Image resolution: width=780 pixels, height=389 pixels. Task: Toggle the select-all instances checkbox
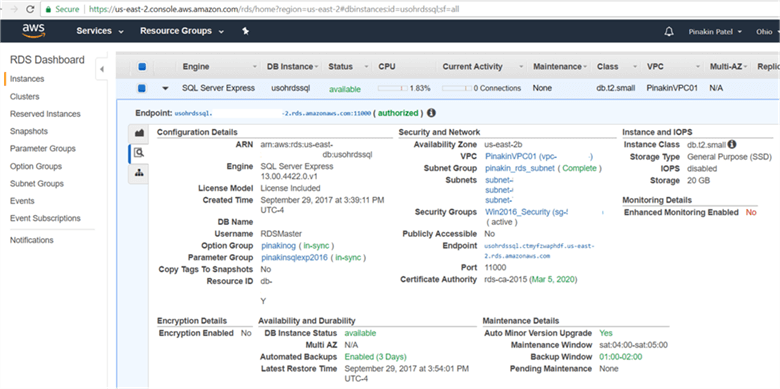click(x=142, y=66)
